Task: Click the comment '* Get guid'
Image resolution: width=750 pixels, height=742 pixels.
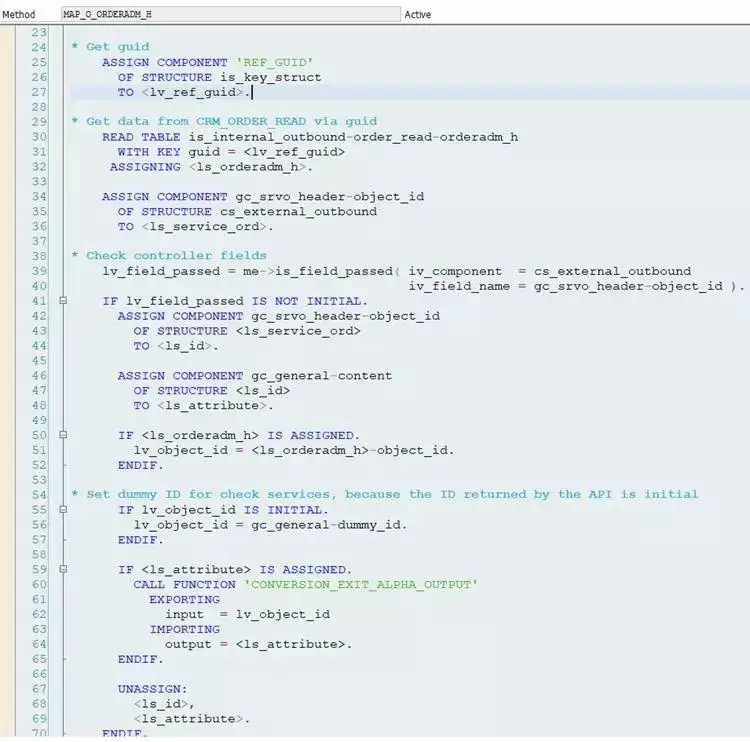Action: click(x=110, y=47)
